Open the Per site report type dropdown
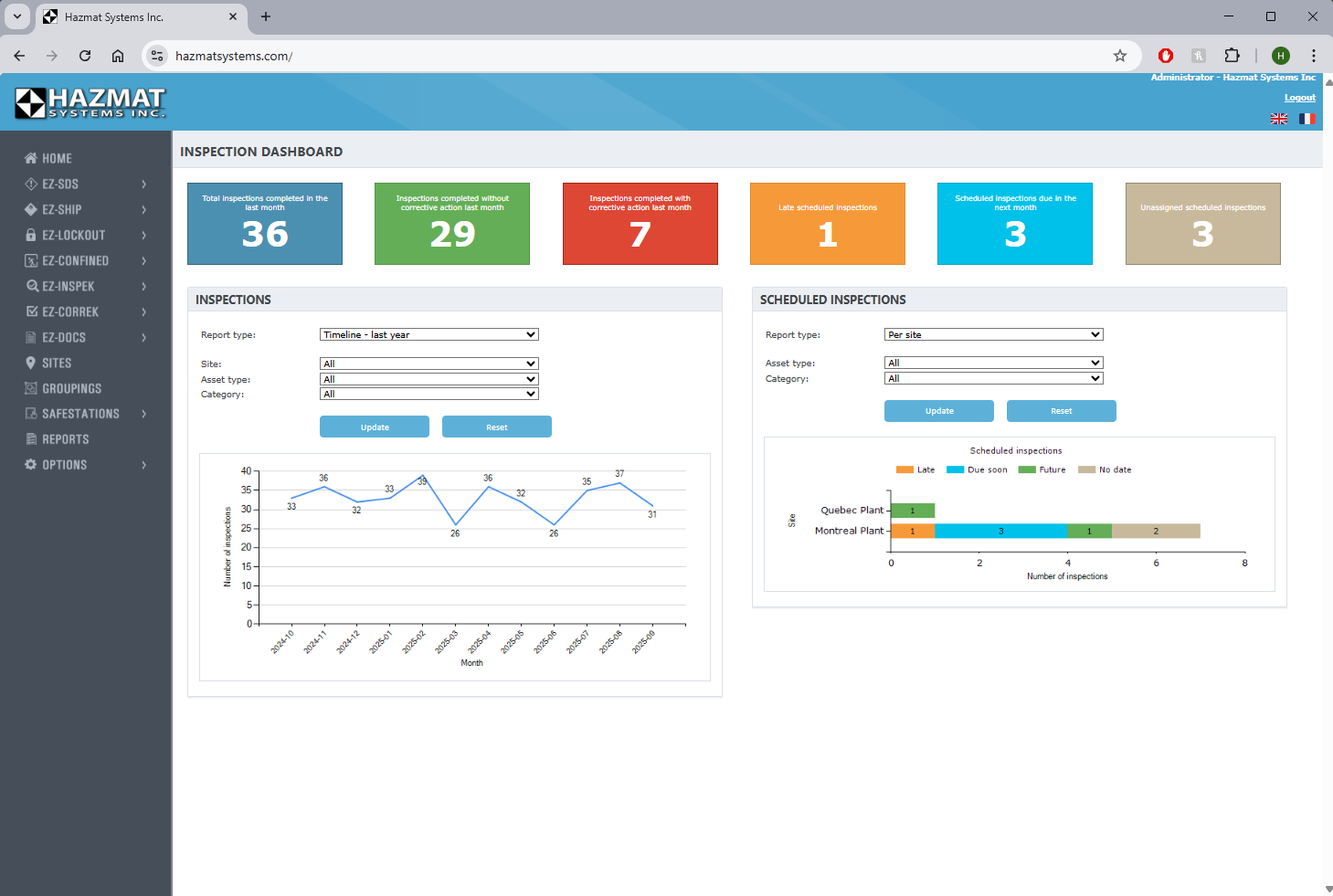 [x=993, y=334]
